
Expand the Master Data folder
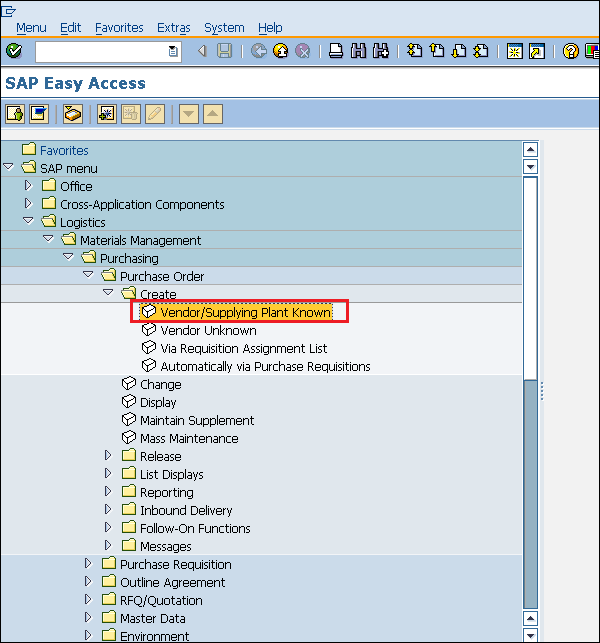(x=88, y=617)
